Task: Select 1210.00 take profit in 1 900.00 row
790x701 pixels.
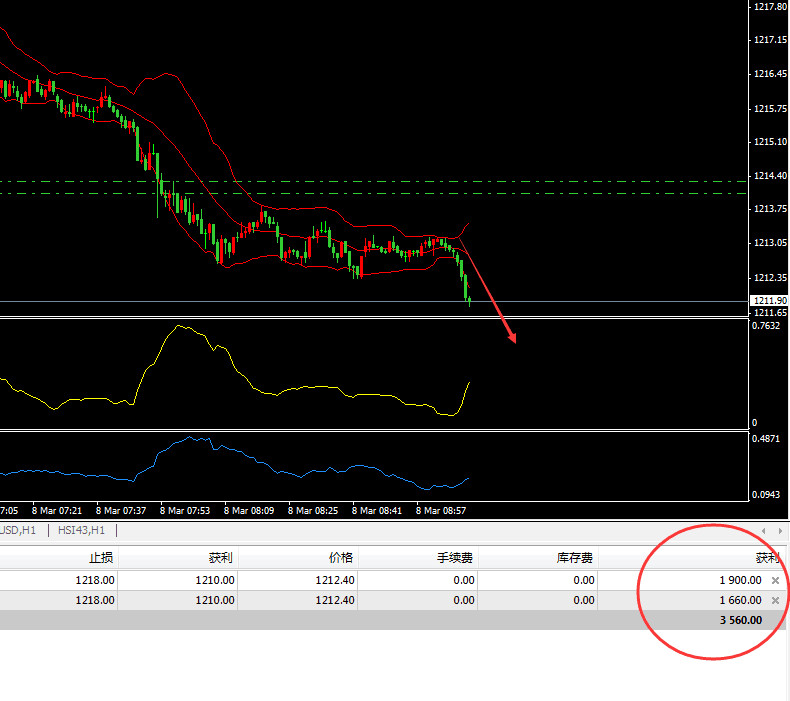Action: coord(215,581)
